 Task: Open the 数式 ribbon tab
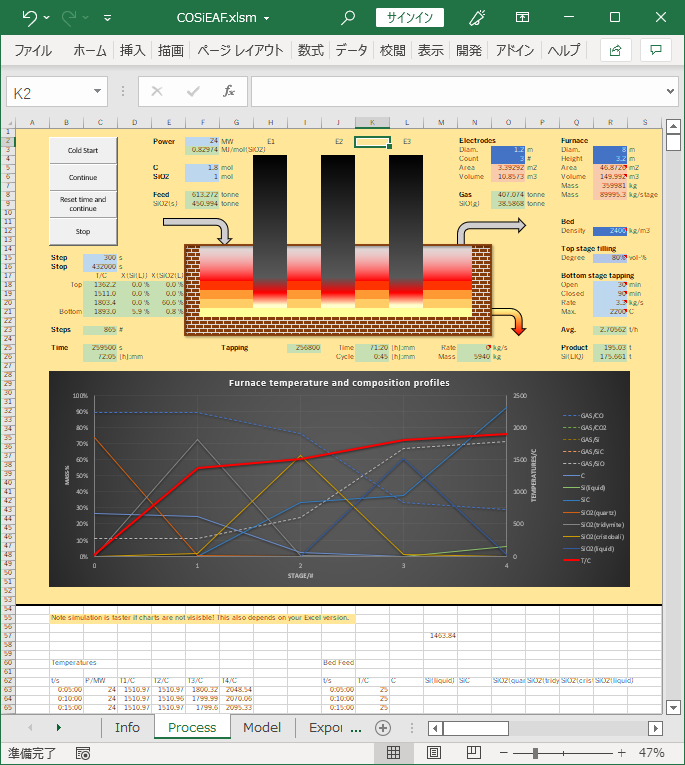(x=311, y=50)
